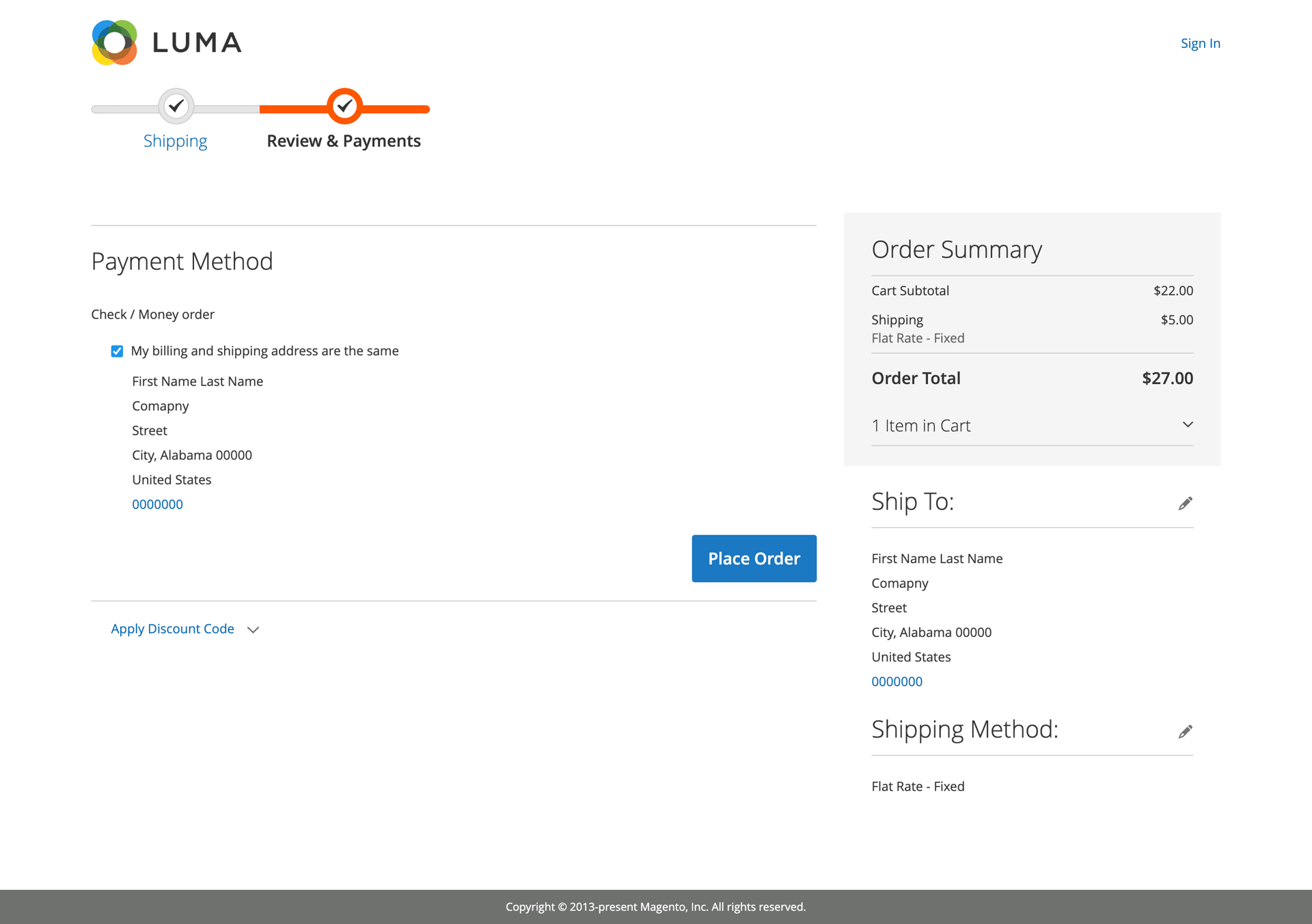The height and width of the screenshot is (924, 1312).
Task: Click the pencil icon to edit Ship To address
Action: click(x=1186, y=502)
